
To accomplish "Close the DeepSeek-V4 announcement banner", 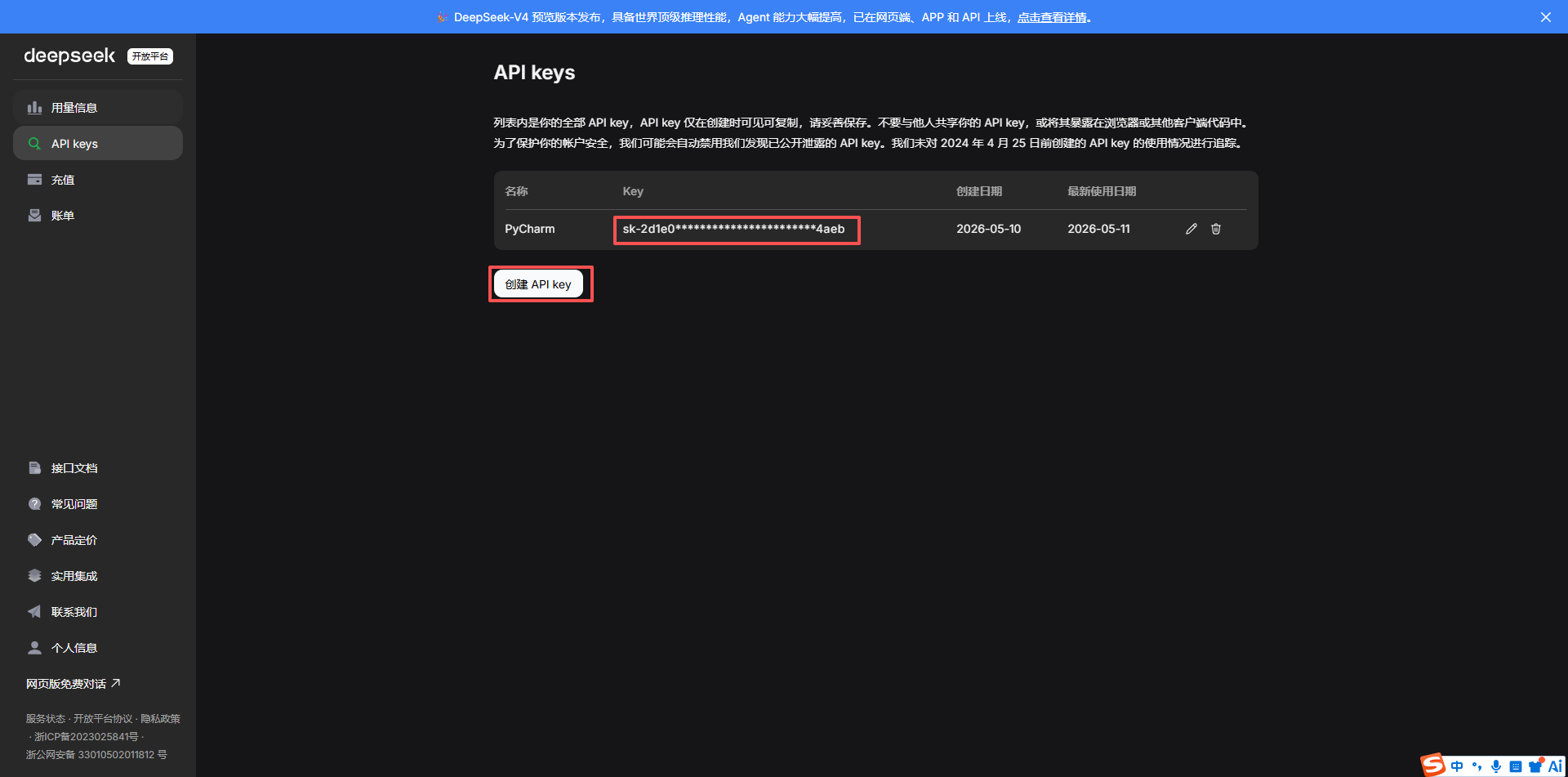I will (1546, 17).
